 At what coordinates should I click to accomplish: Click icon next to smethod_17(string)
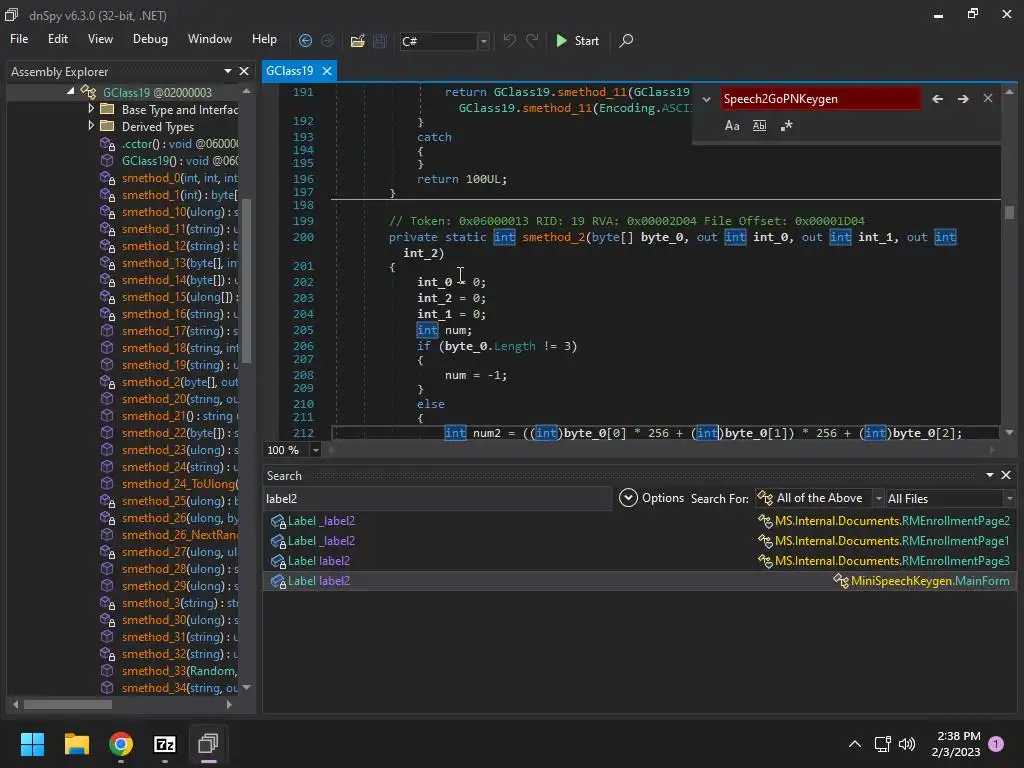point(107,331)
